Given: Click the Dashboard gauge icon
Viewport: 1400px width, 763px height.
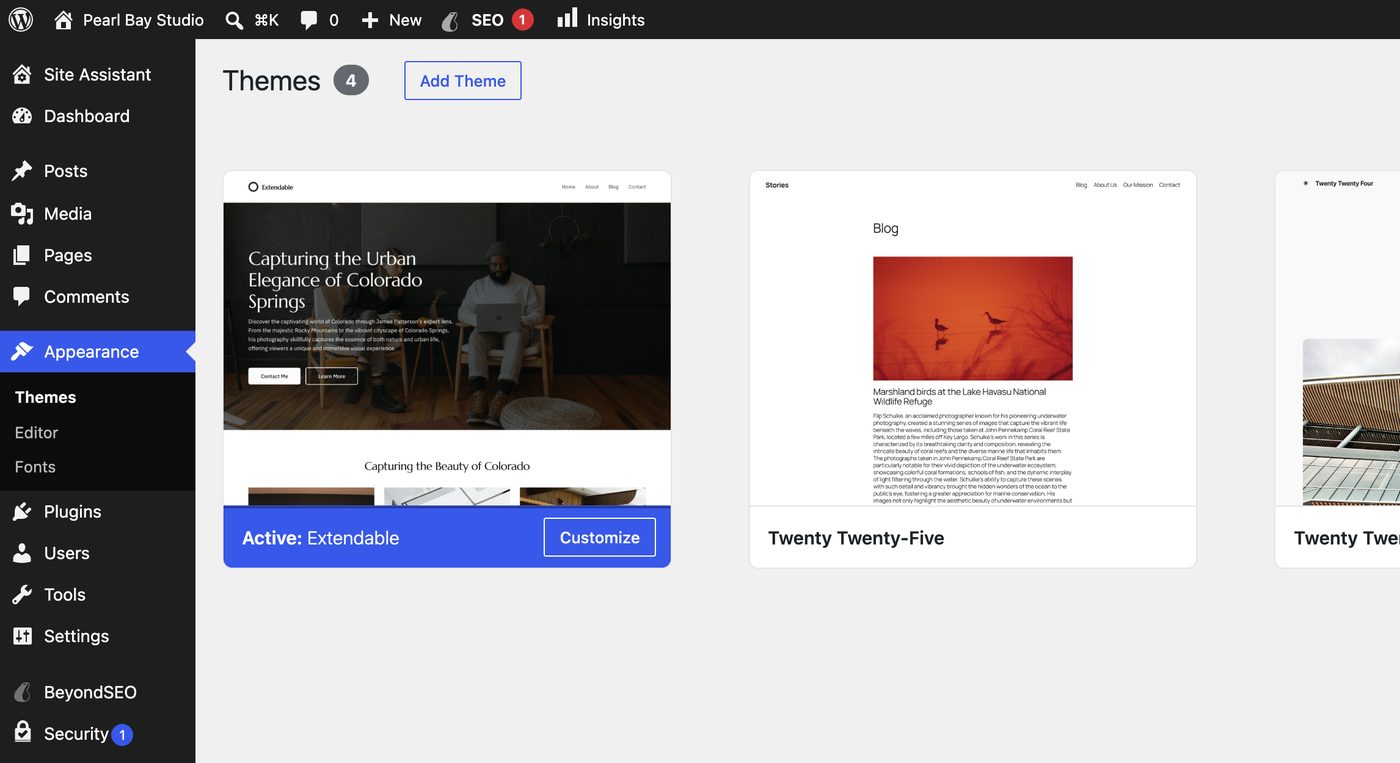Looking at the screenshot, I should pos(22,116).
